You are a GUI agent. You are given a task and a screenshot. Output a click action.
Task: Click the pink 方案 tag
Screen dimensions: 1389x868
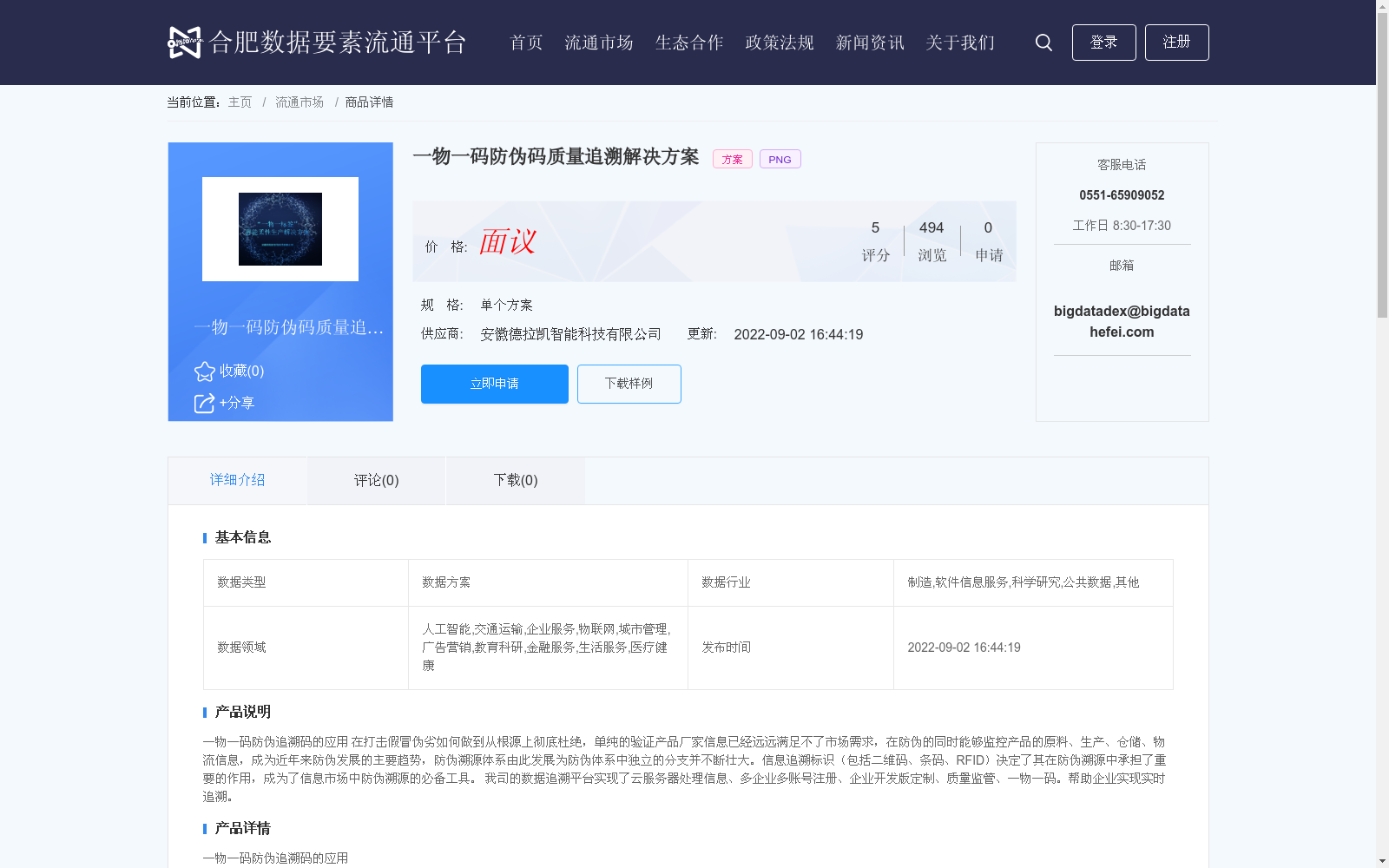733,159
